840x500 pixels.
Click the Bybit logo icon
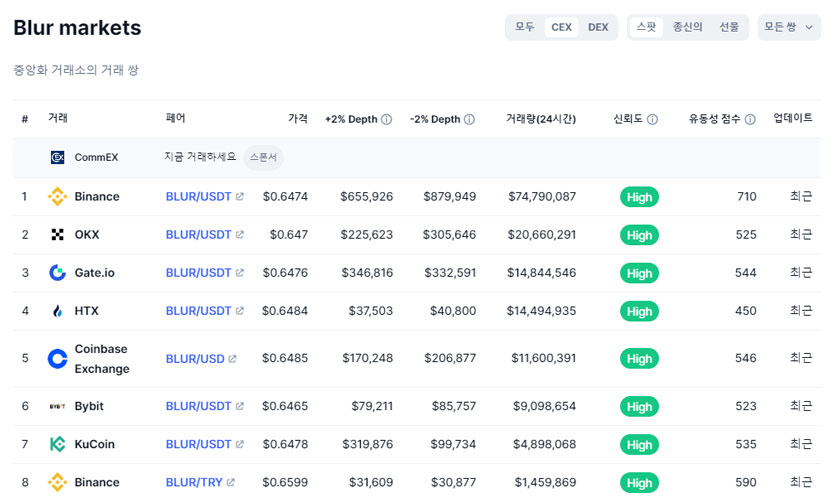(x=57, y=406)
